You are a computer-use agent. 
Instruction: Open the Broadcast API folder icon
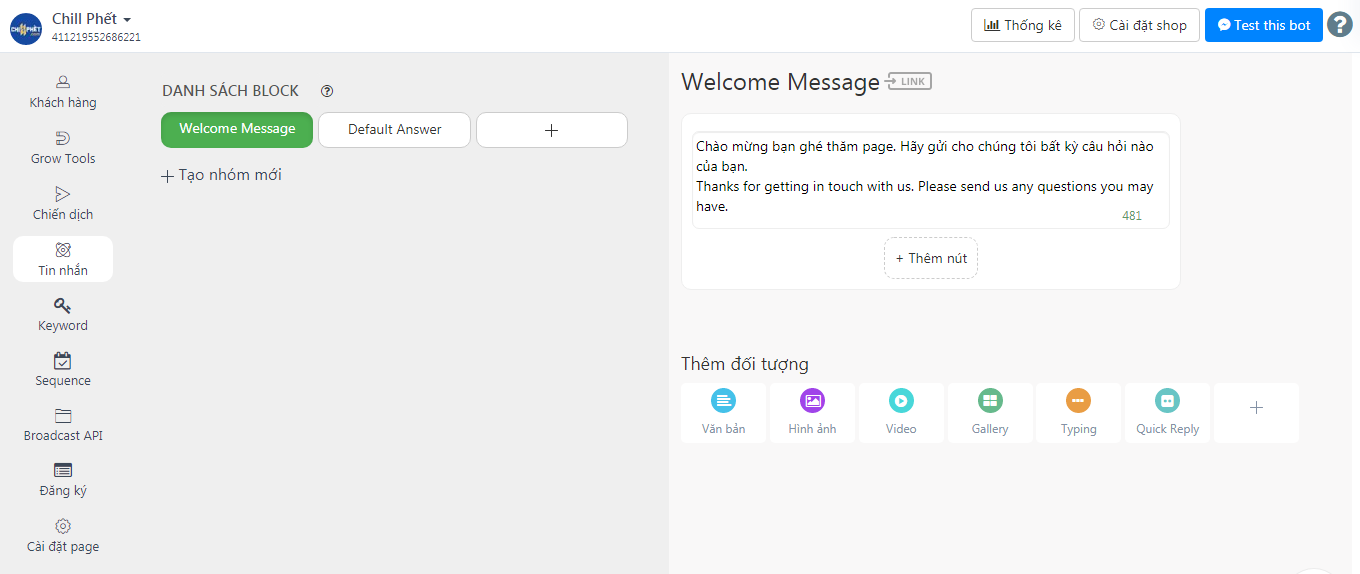point(63,416)
